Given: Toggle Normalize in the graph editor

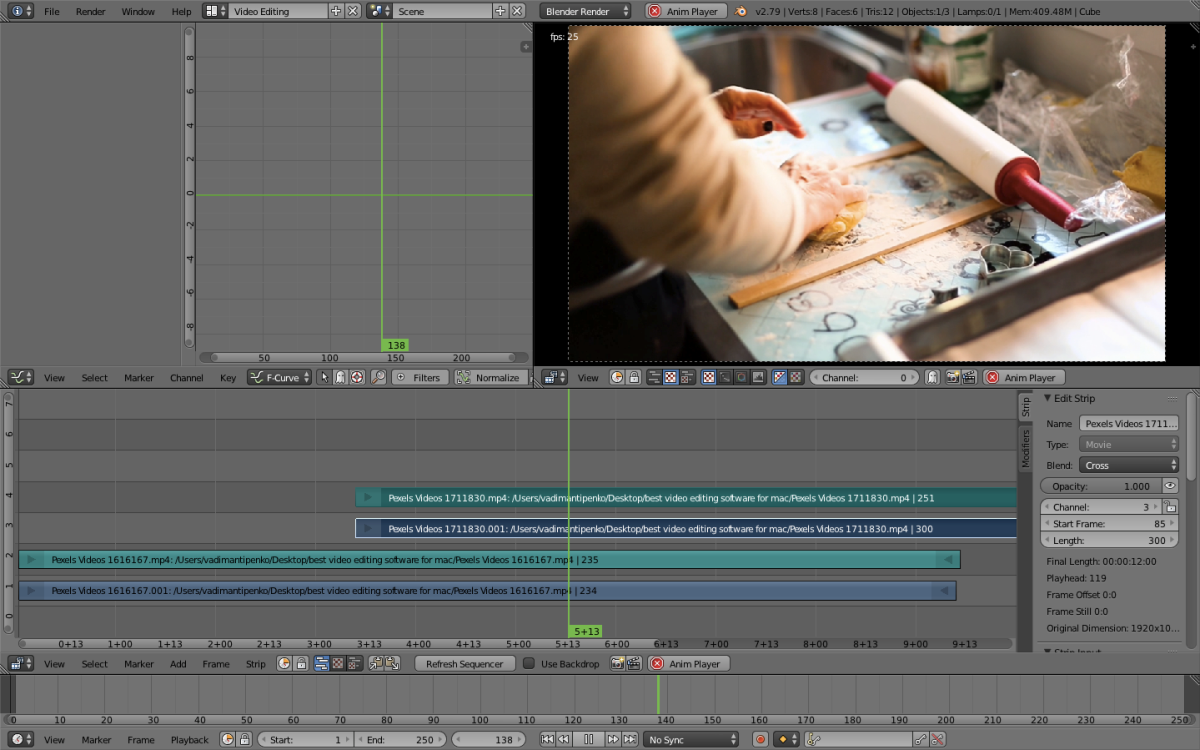Looking at the screenshot, I should pos(489,378).
